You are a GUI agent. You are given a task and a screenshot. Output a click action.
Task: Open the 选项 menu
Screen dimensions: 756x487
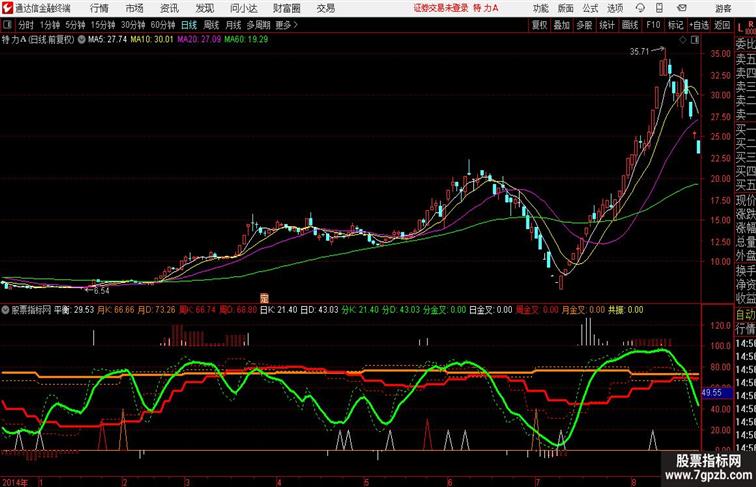[615, 8]
